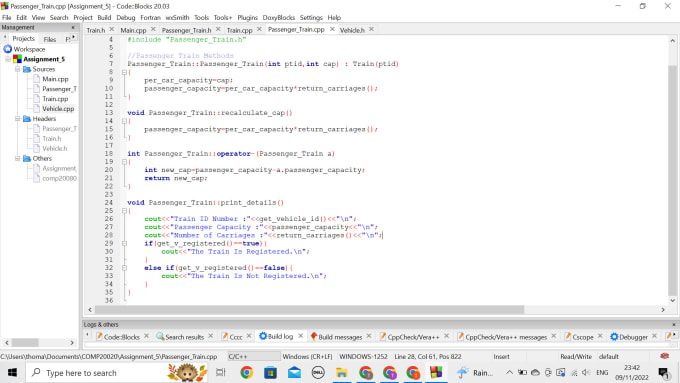Close the Logs & others panel
The height and width of the screenshot is (383, 680).
click(x=673, y=324)
